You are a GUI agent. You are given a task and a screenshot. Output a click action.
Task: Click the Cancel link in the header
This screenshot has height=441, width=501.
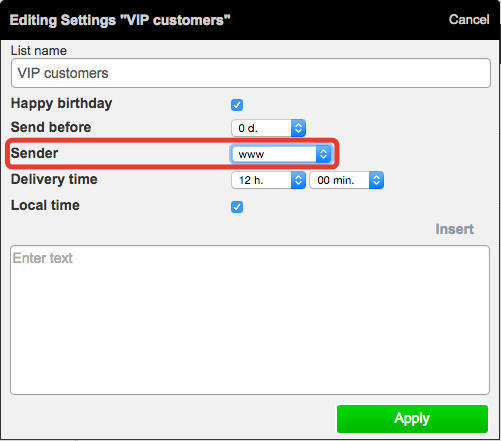469,20
